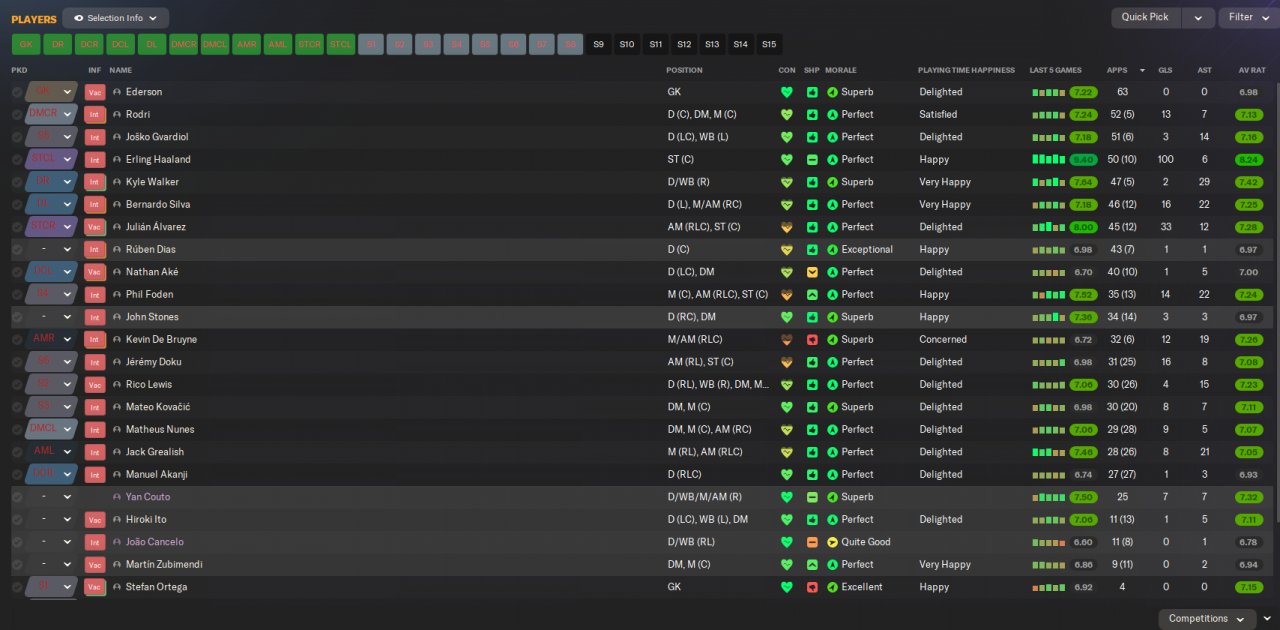Open the Competitions dropdown
The image size is (1280, 630).
(1206, 619)
